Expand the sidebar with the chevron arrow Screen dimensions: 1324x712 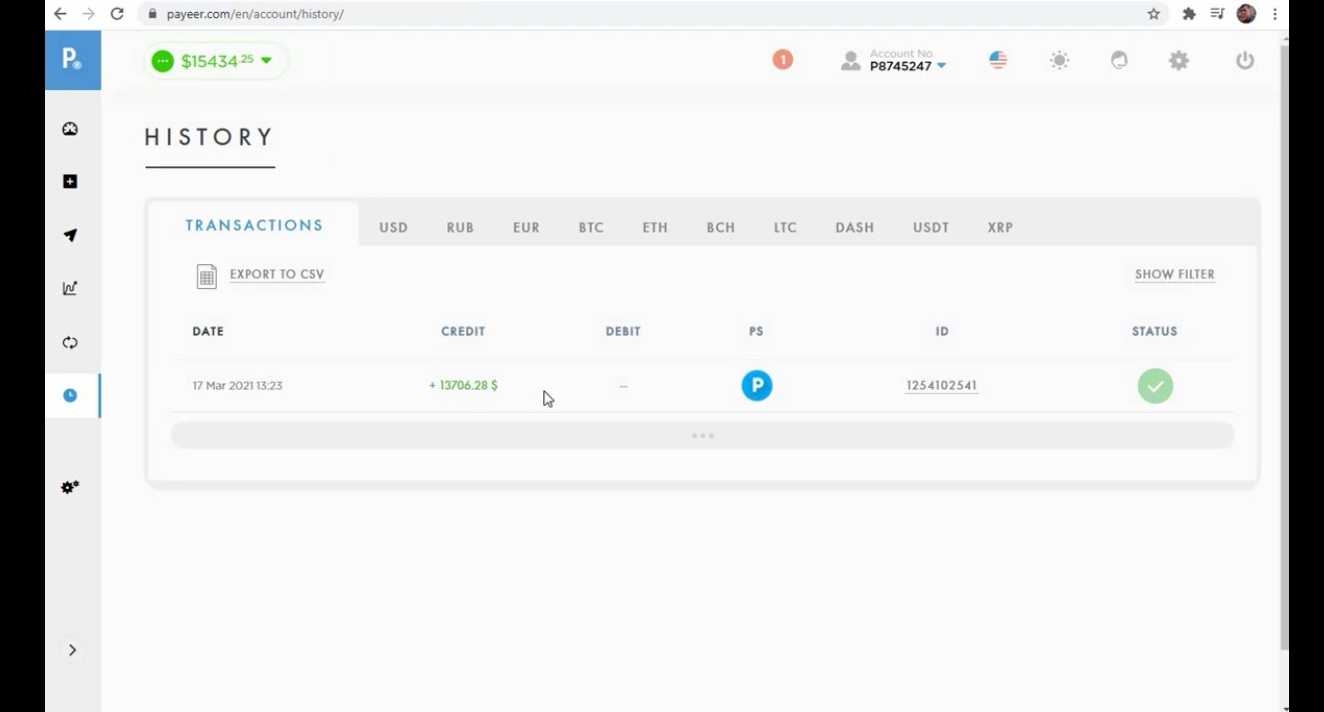[72, 650]
